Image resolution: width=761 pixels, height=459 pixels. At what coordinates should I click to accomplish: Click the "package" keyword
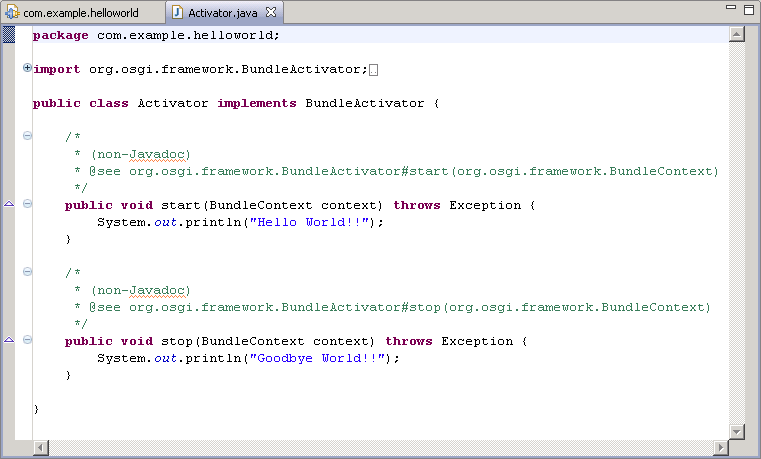(61, 35)
